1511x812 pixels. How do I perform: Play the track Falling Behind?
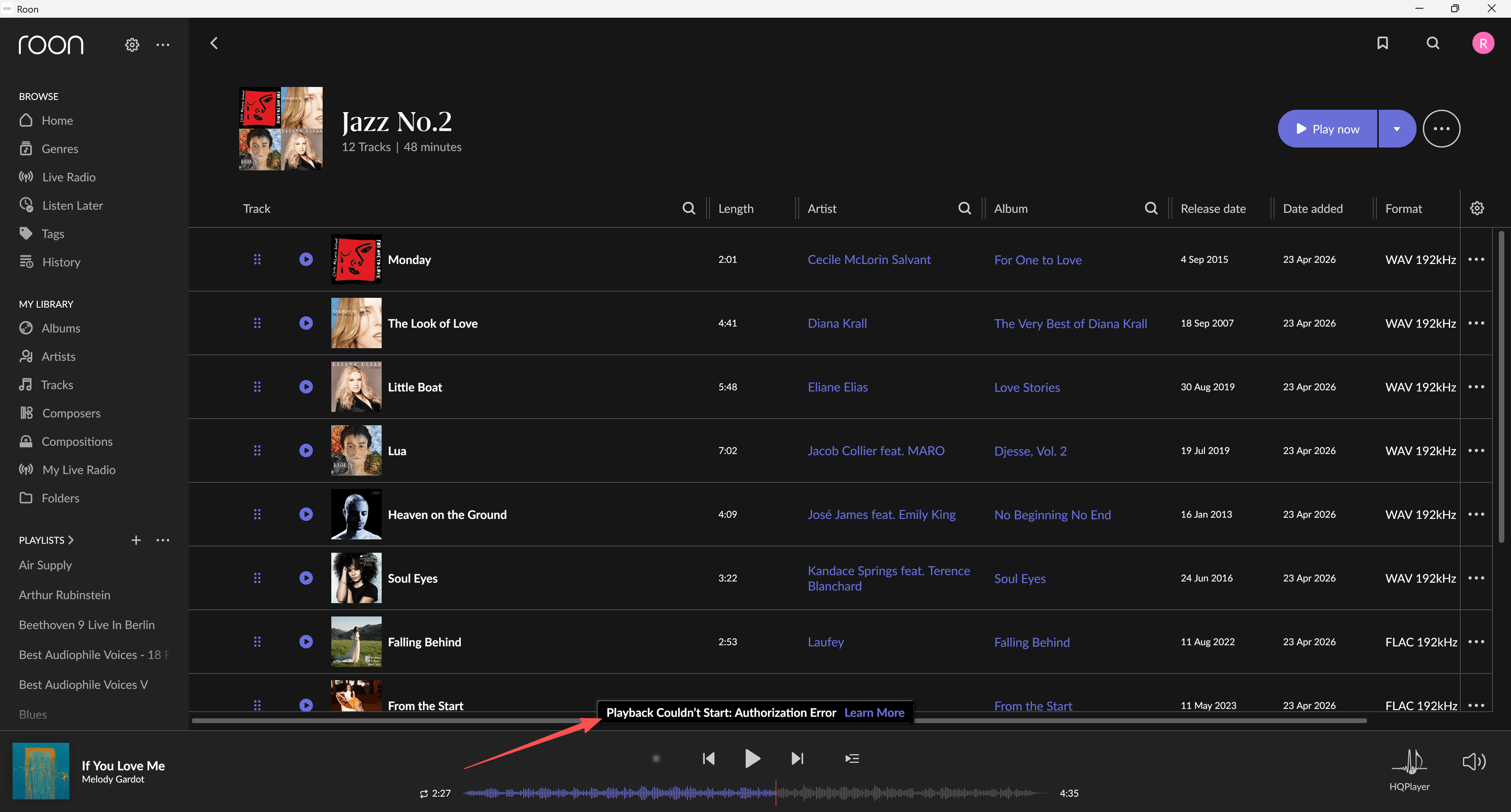point(306,642)
